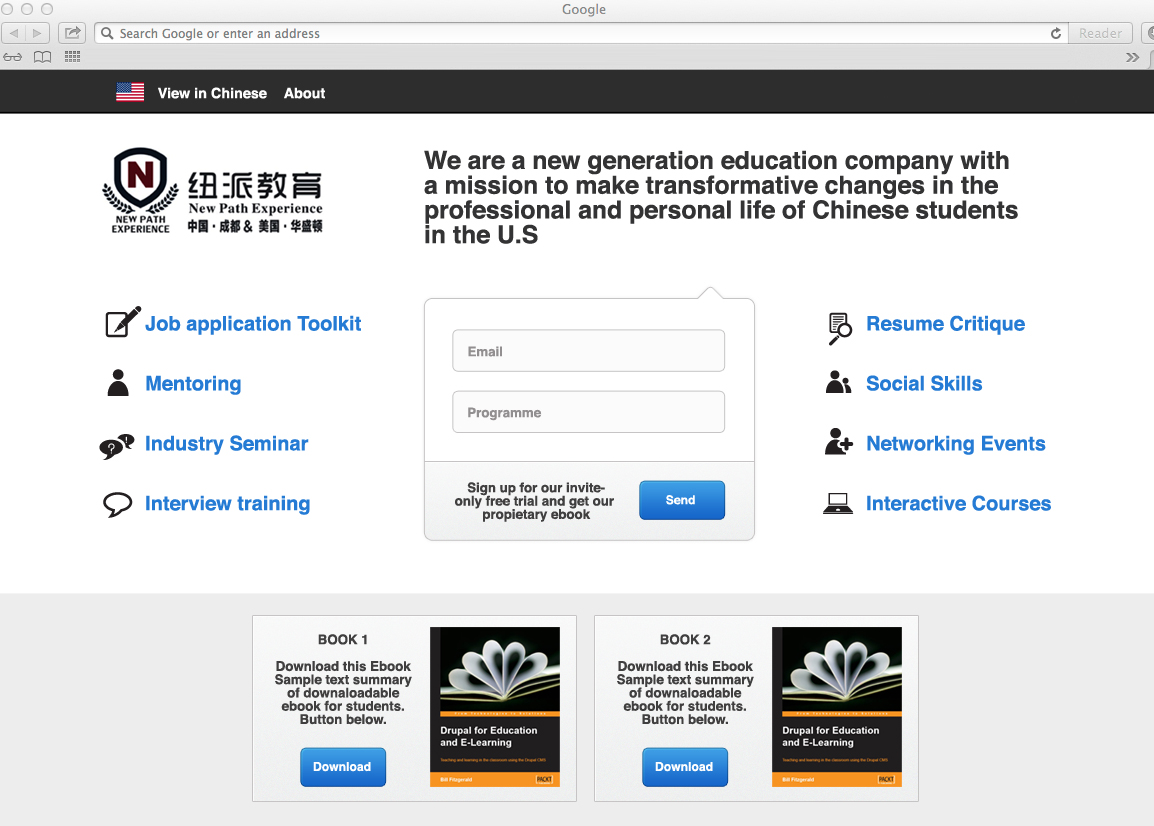Open the Reading List glasses icon
The width and height of the screenshot is (1154, 826).
pyautogui.click(x=13, y=57)
